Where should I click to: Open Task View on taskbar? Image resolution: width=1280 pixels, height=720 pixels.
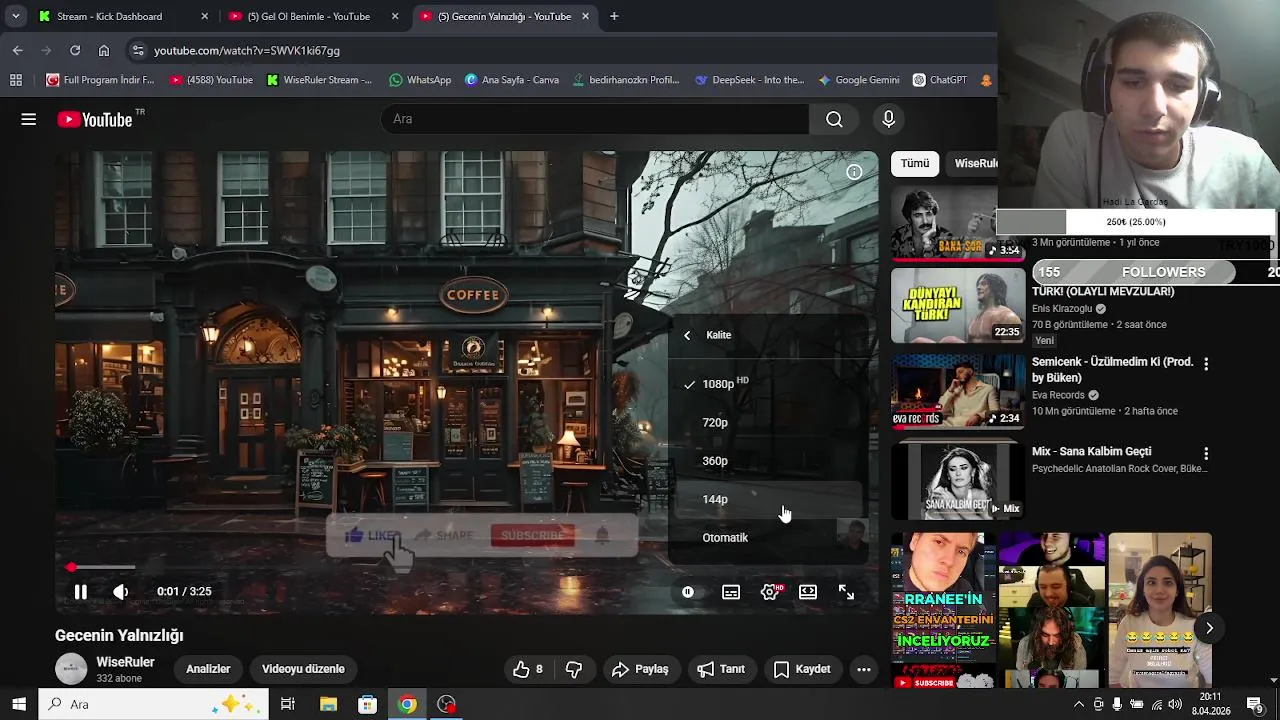point(287,704)
